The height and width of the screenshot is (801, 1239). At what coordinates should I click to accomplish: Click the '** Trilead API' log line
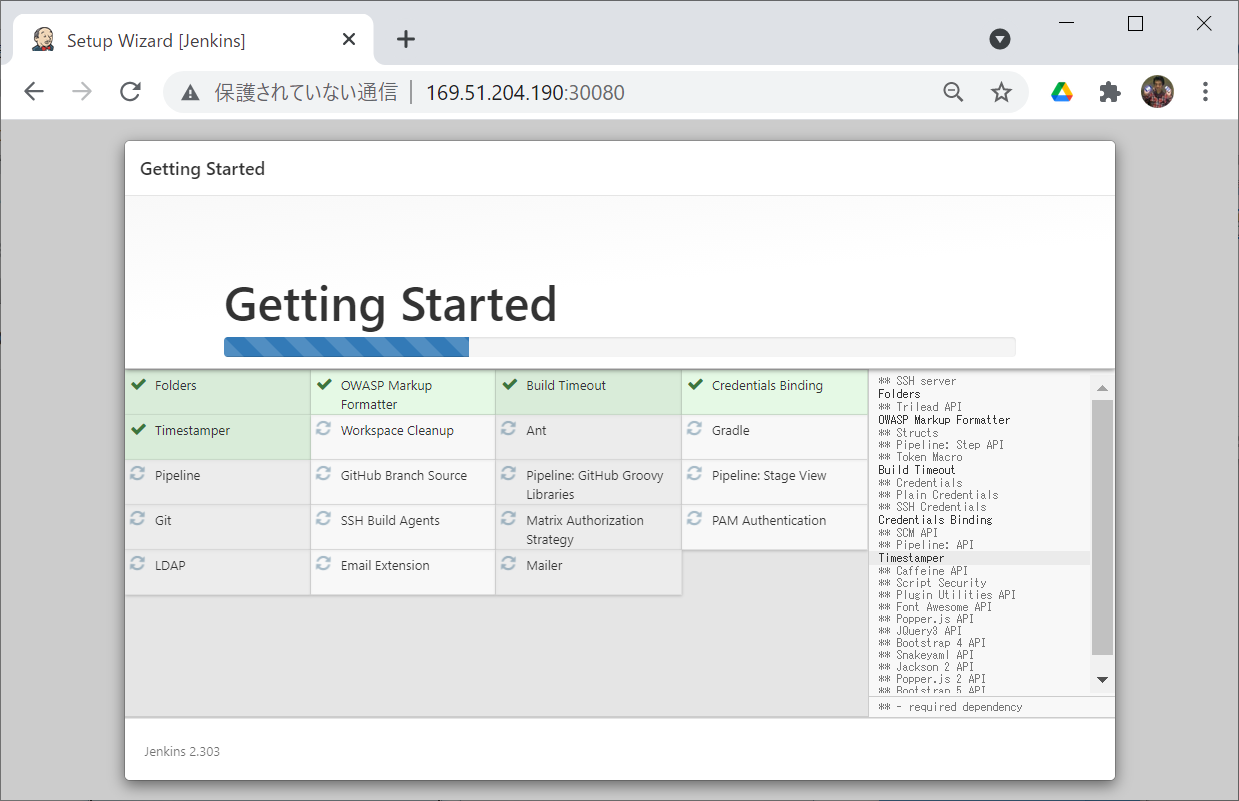click(920, 407)
